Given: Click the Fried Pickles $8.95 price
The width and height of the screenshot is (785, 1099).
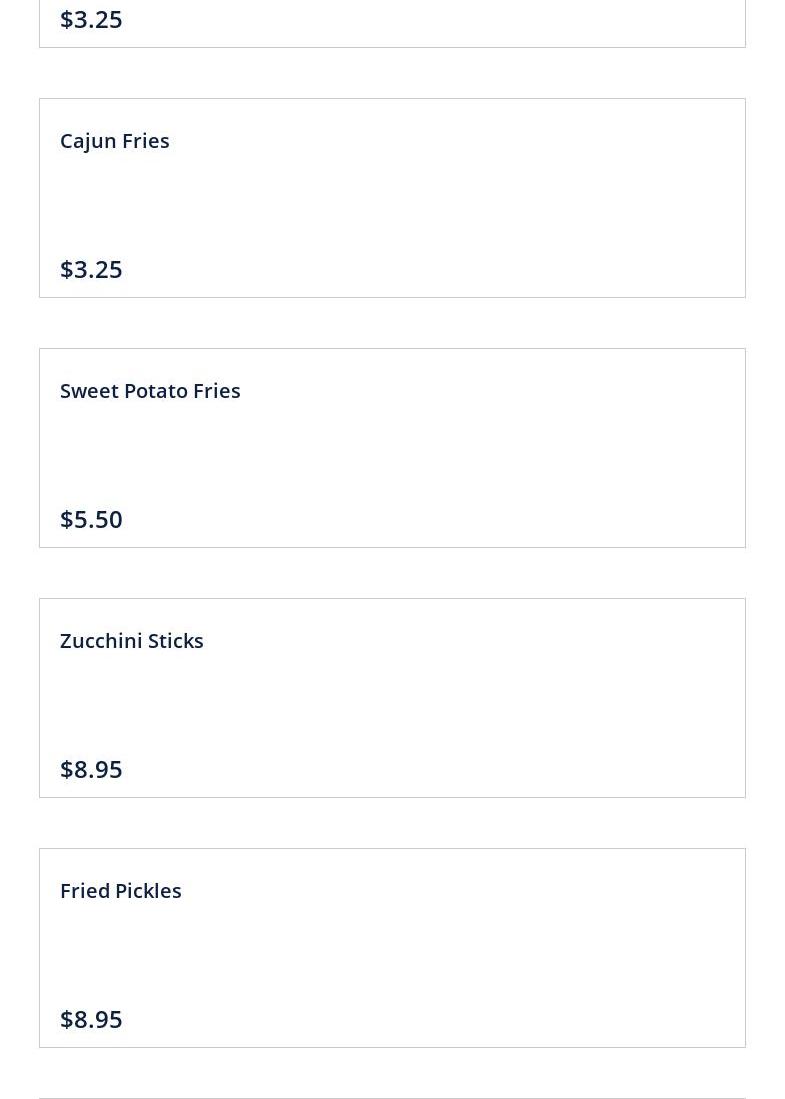Looking at the screenshot, I should (91, 1019).
